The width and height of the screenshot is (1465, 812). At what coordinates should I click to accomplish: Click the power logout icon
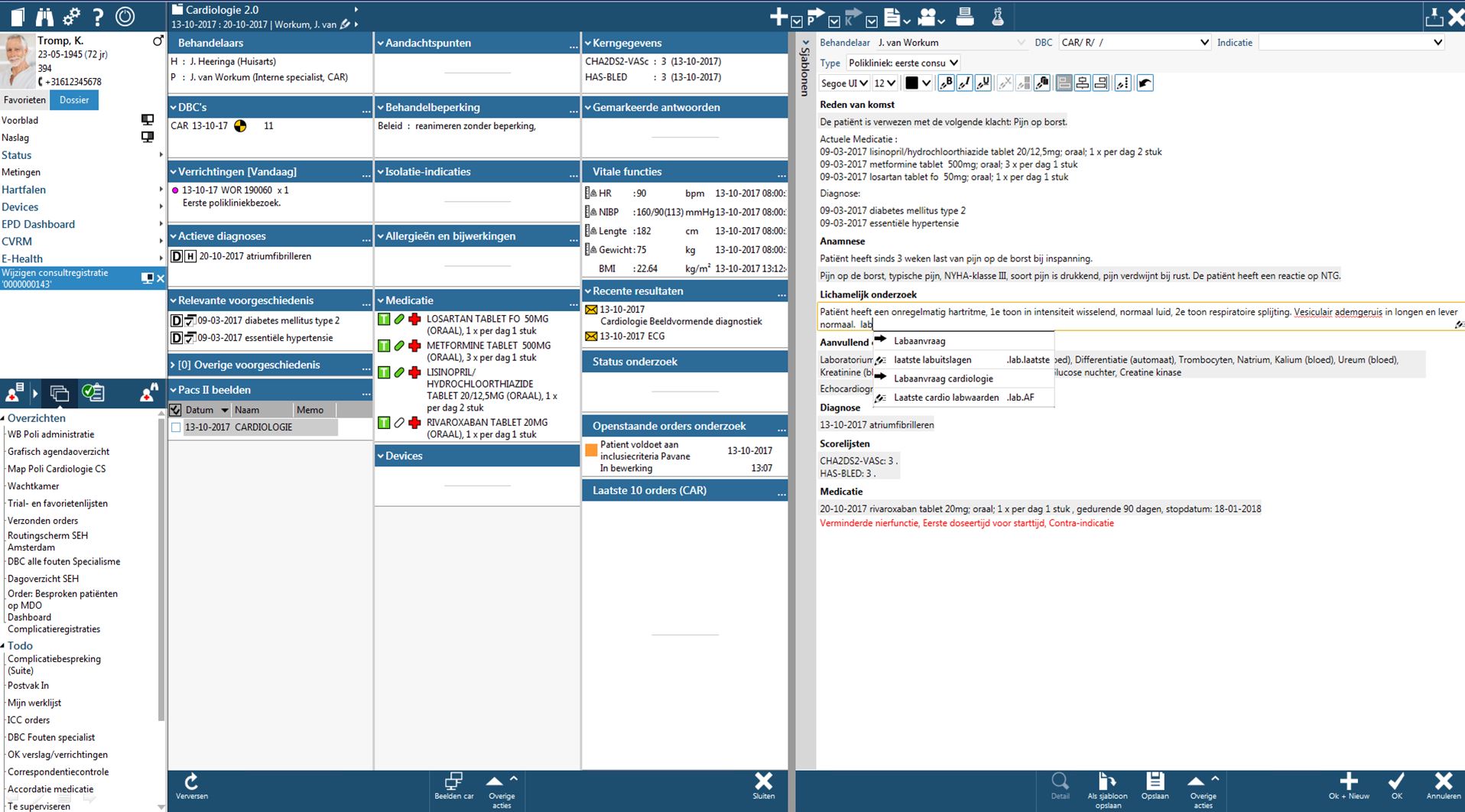coord(125,16)
